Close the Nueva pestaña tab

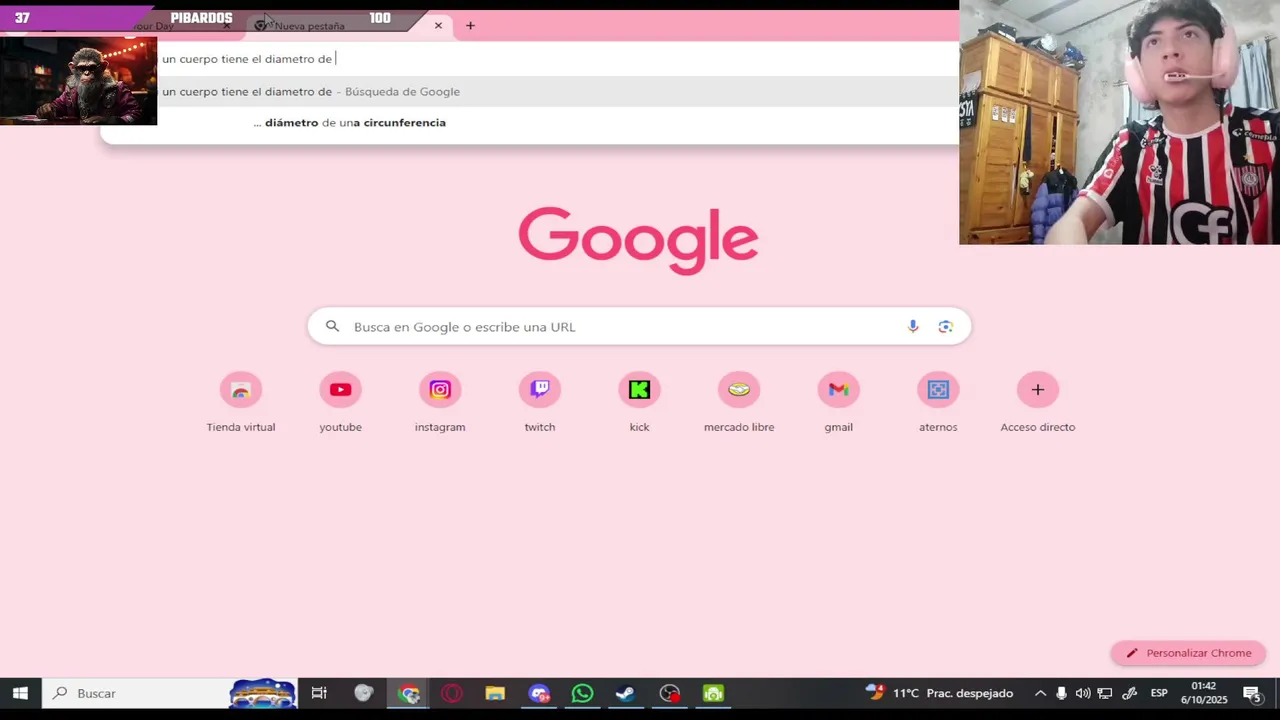pos(438,26)
